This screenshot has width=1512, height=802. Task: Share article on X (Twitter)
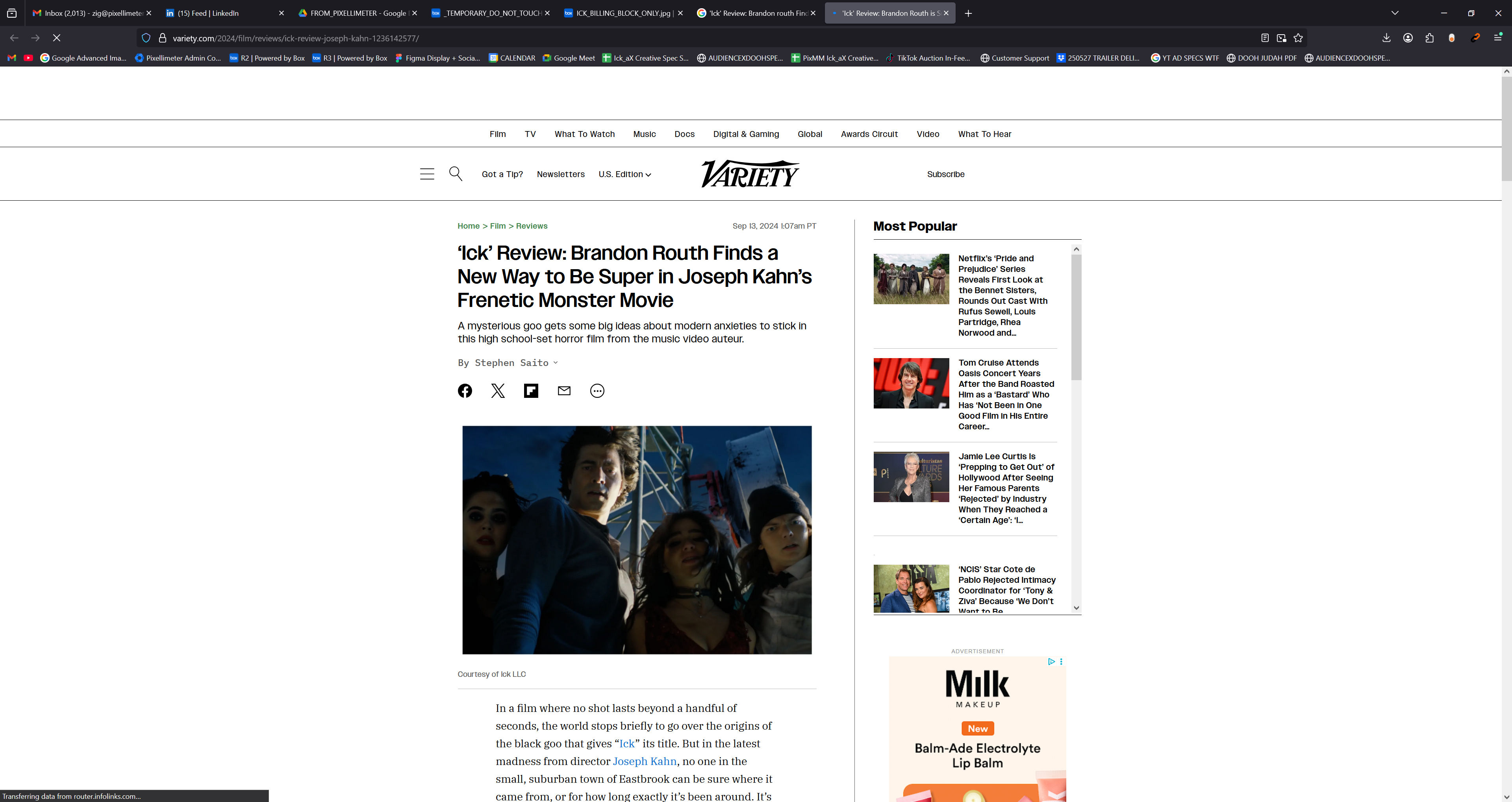point(498,391)
